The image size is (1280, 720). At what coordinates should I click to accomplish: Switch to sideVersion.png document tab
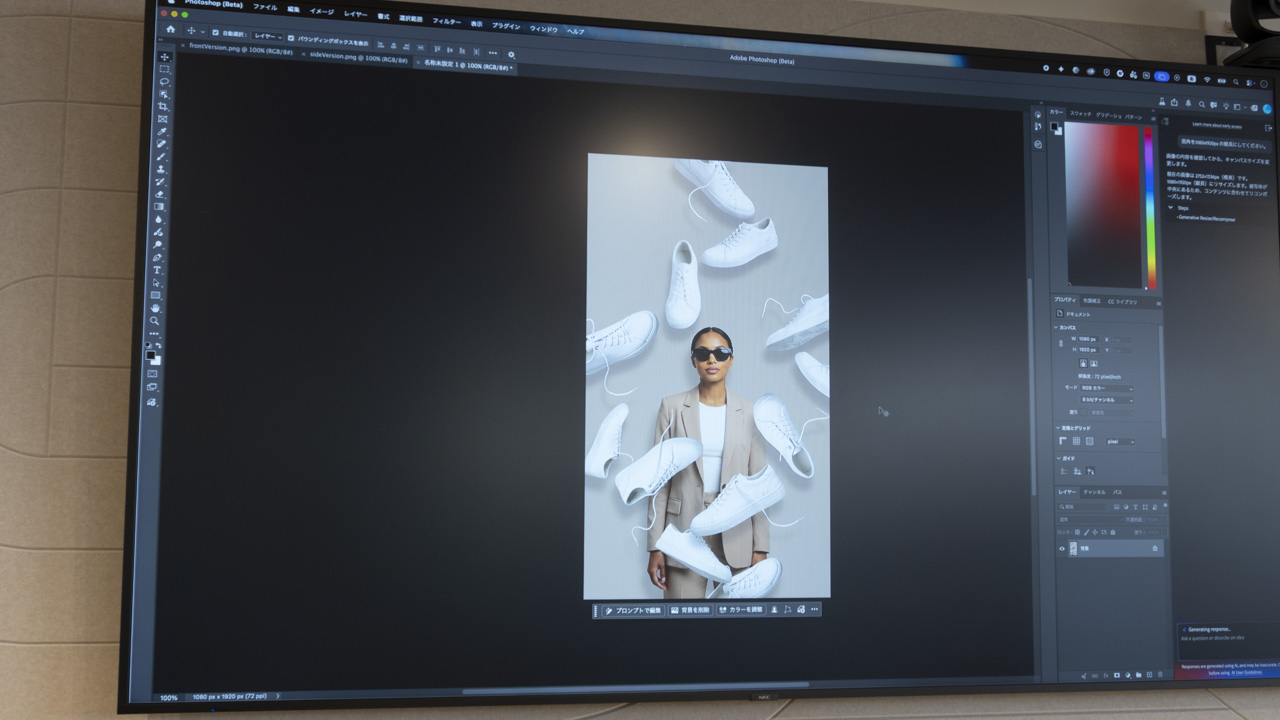[358, 57]
